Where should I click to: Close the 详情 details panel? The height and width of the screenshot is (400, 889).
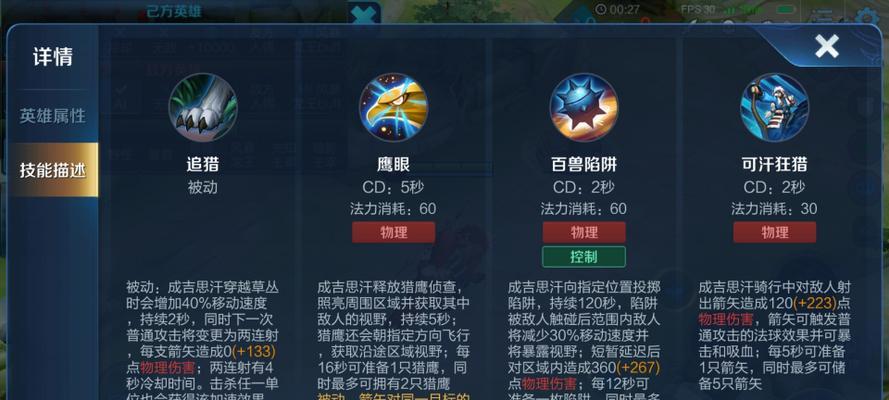coord(827,46)
